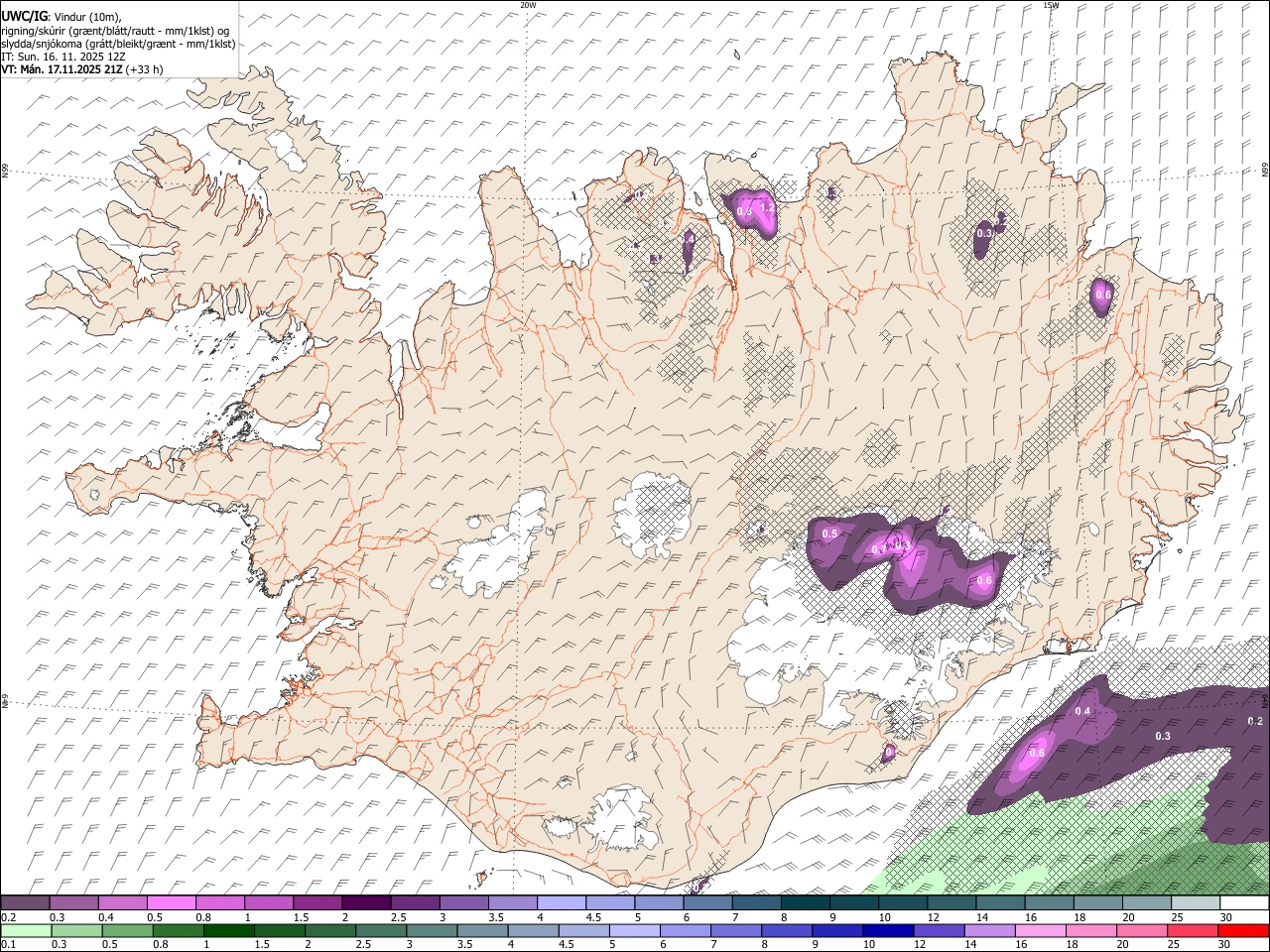Pick the darkest green 1 swatch, lower legend row
Screen dimensions: 1270x952
tap(229, 930)
